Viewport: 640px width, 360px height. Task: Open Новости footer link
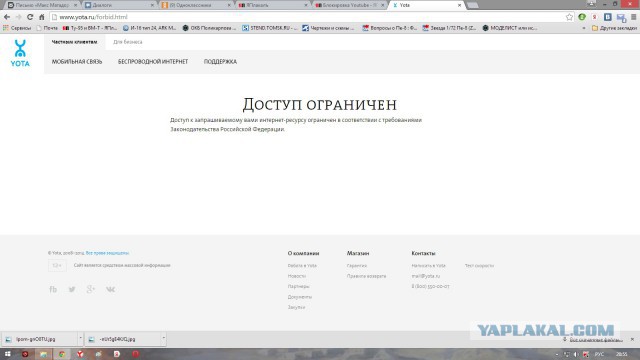(x=297, y=276)
